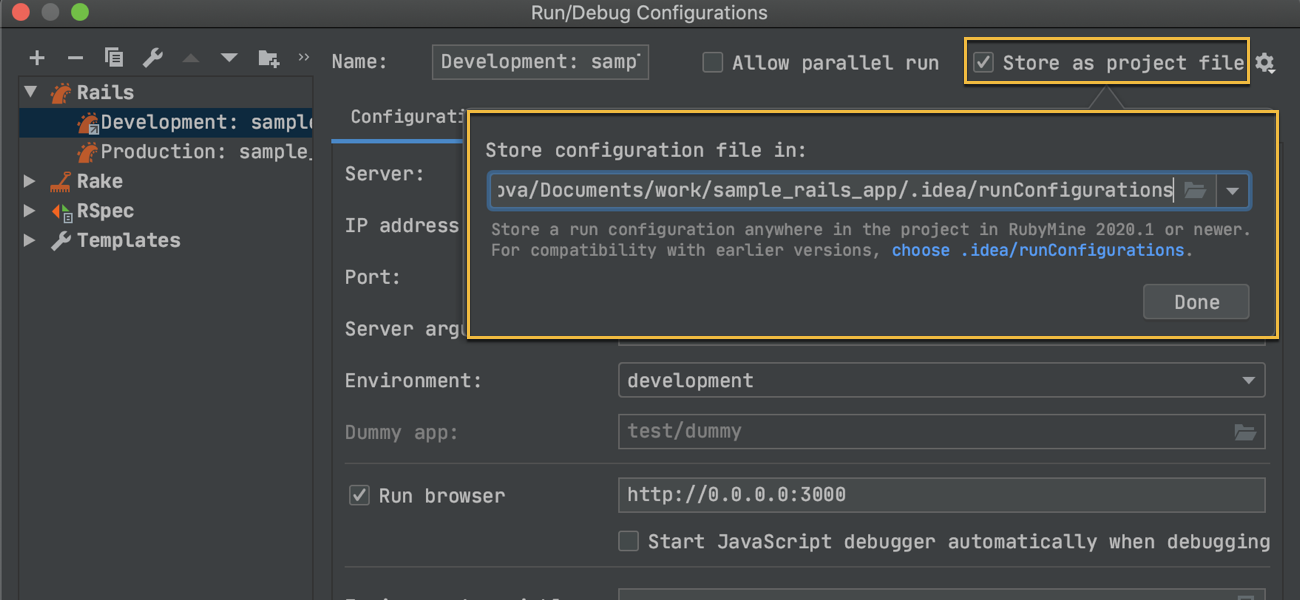1300x600 pixels.
Task: Select the RSpec label in tree
Action: 105,212
